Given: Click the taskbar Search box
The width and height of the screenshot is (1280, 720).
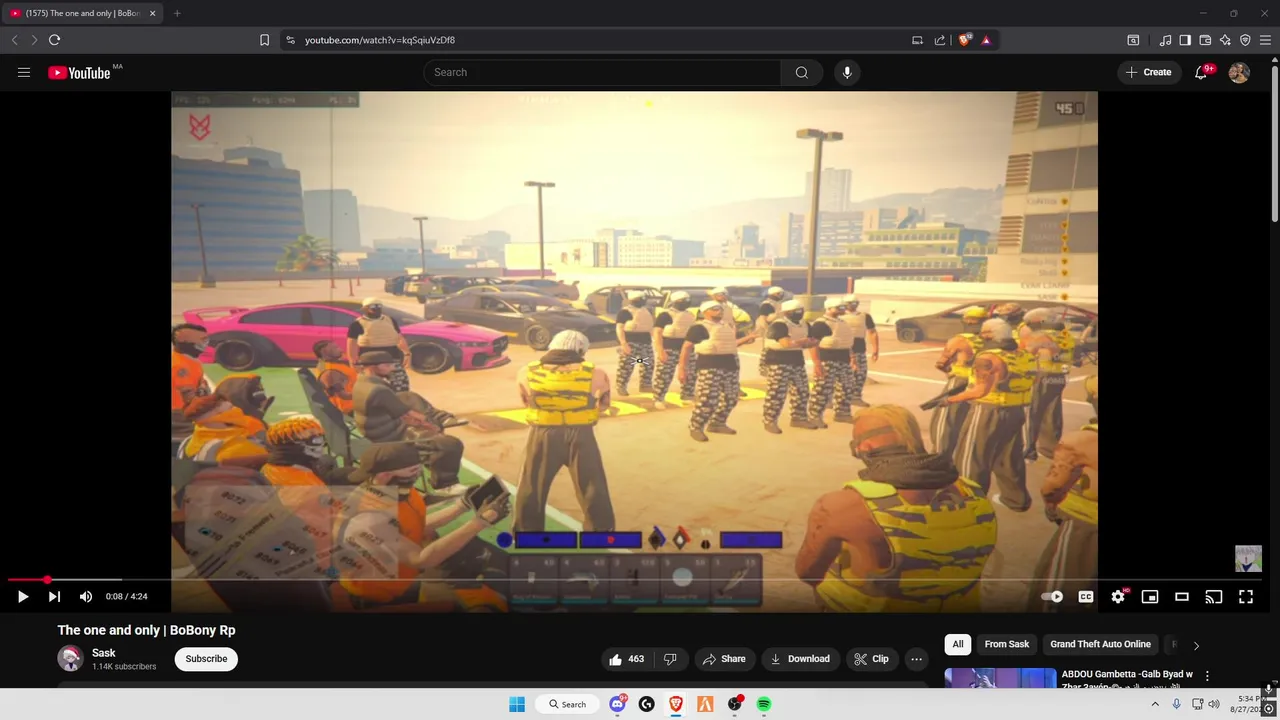Looking at the screenshot, I should (567, 704).
